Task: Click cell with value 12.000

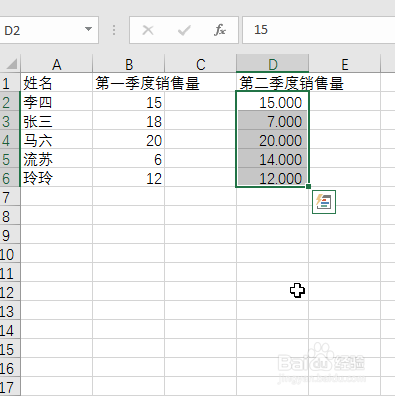Action: tap(273, 178)
